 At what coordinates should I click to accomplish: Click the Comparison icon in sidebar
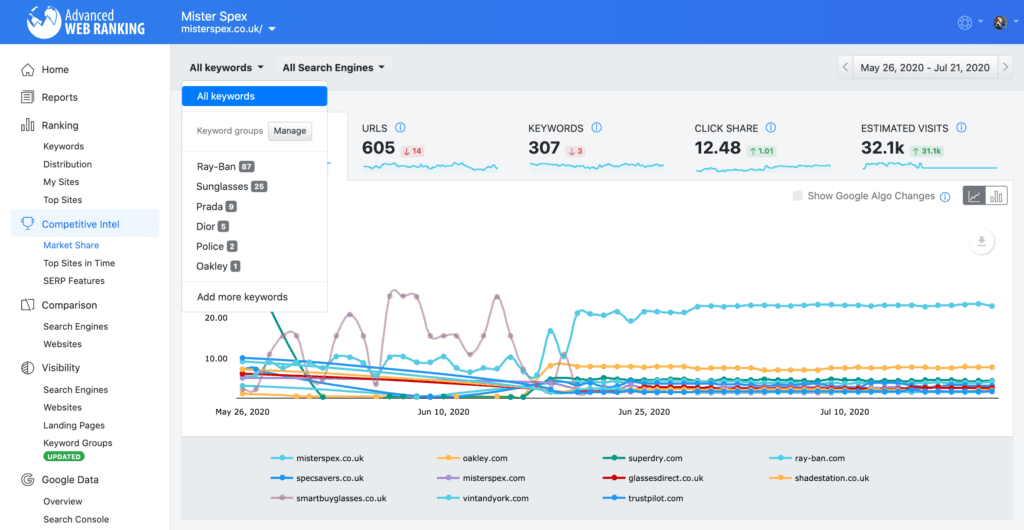pos(27,305)
